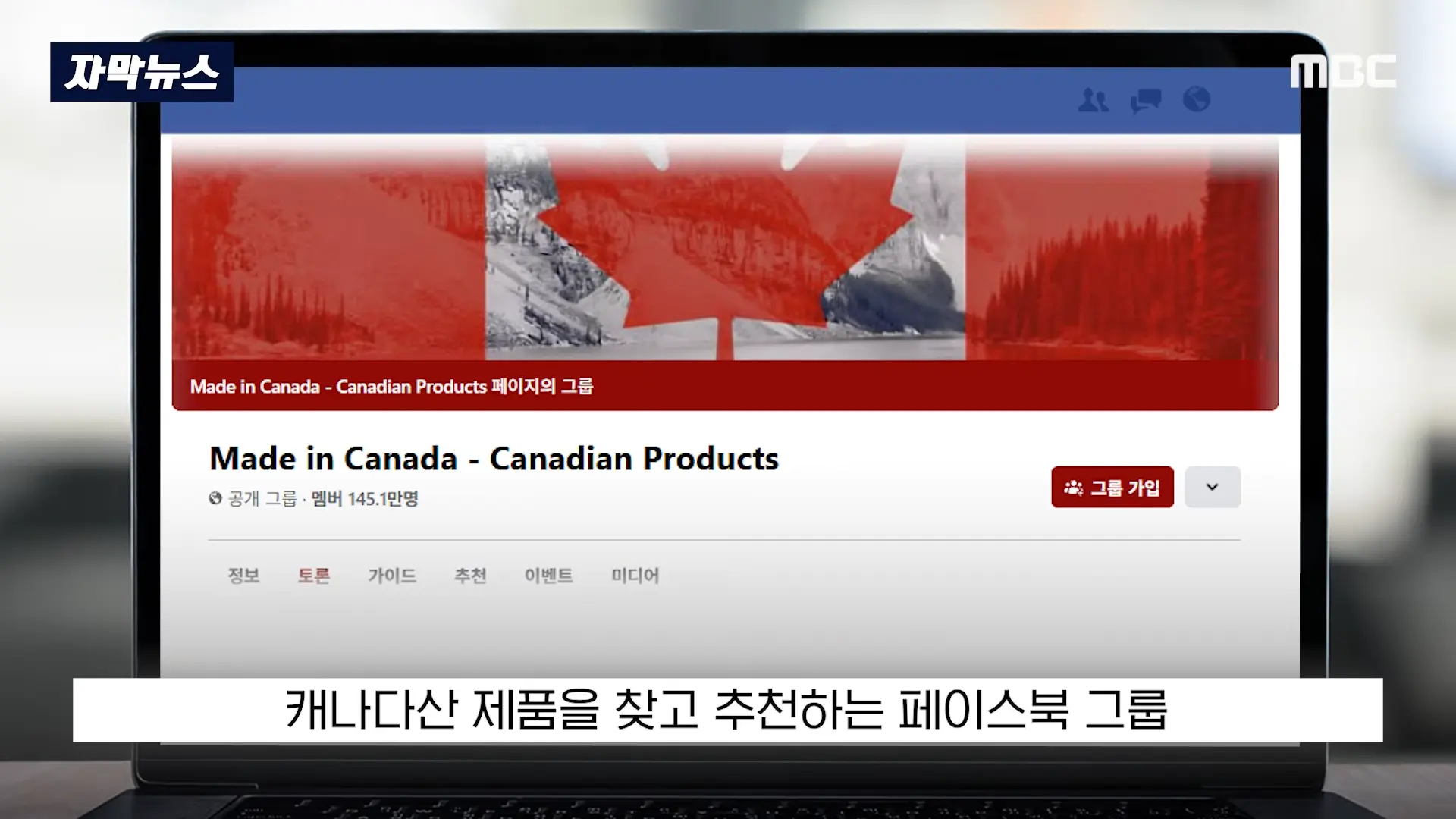Click the 공개 그룹 label
The height and width of the screenshot is (819, 1456).
(x=262, y=499)
